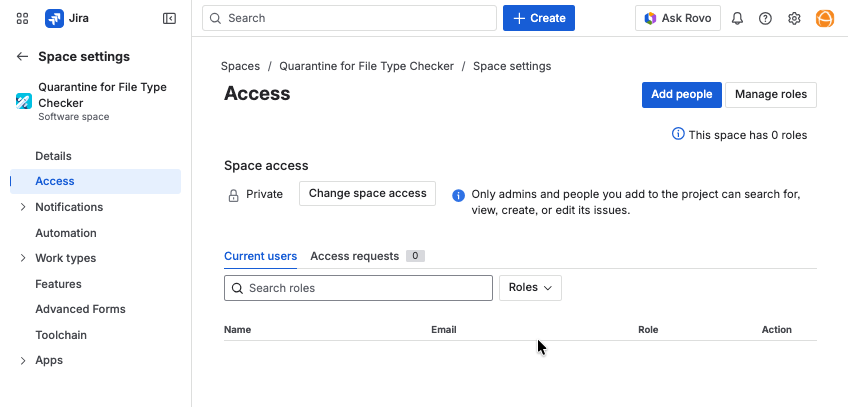Switch to the Access requests tab
Screen dimensions: 848x407
click(x=354, y=256)
